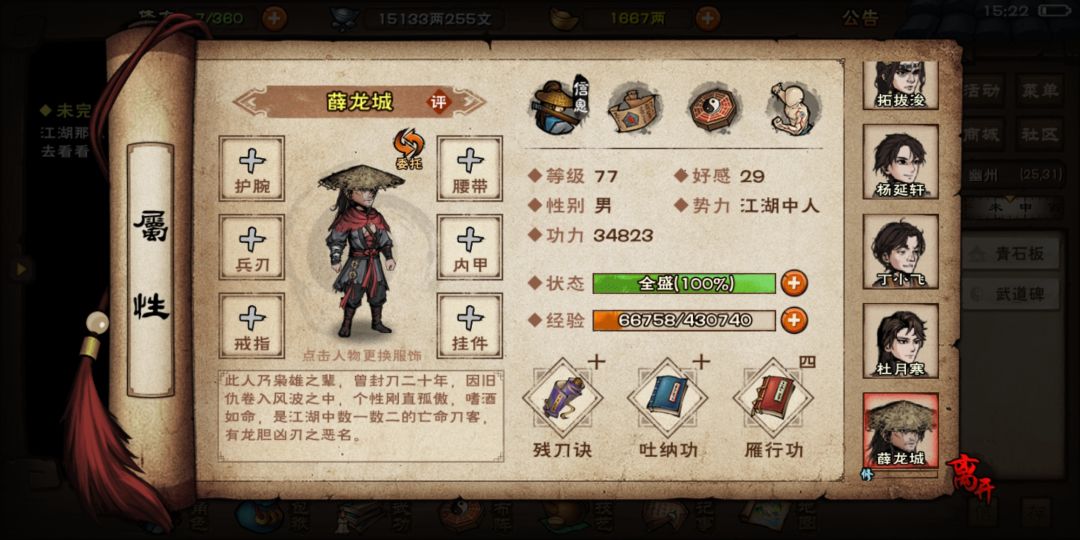
Task: Switch to previous character with left arrow
Action: point(247,103)
